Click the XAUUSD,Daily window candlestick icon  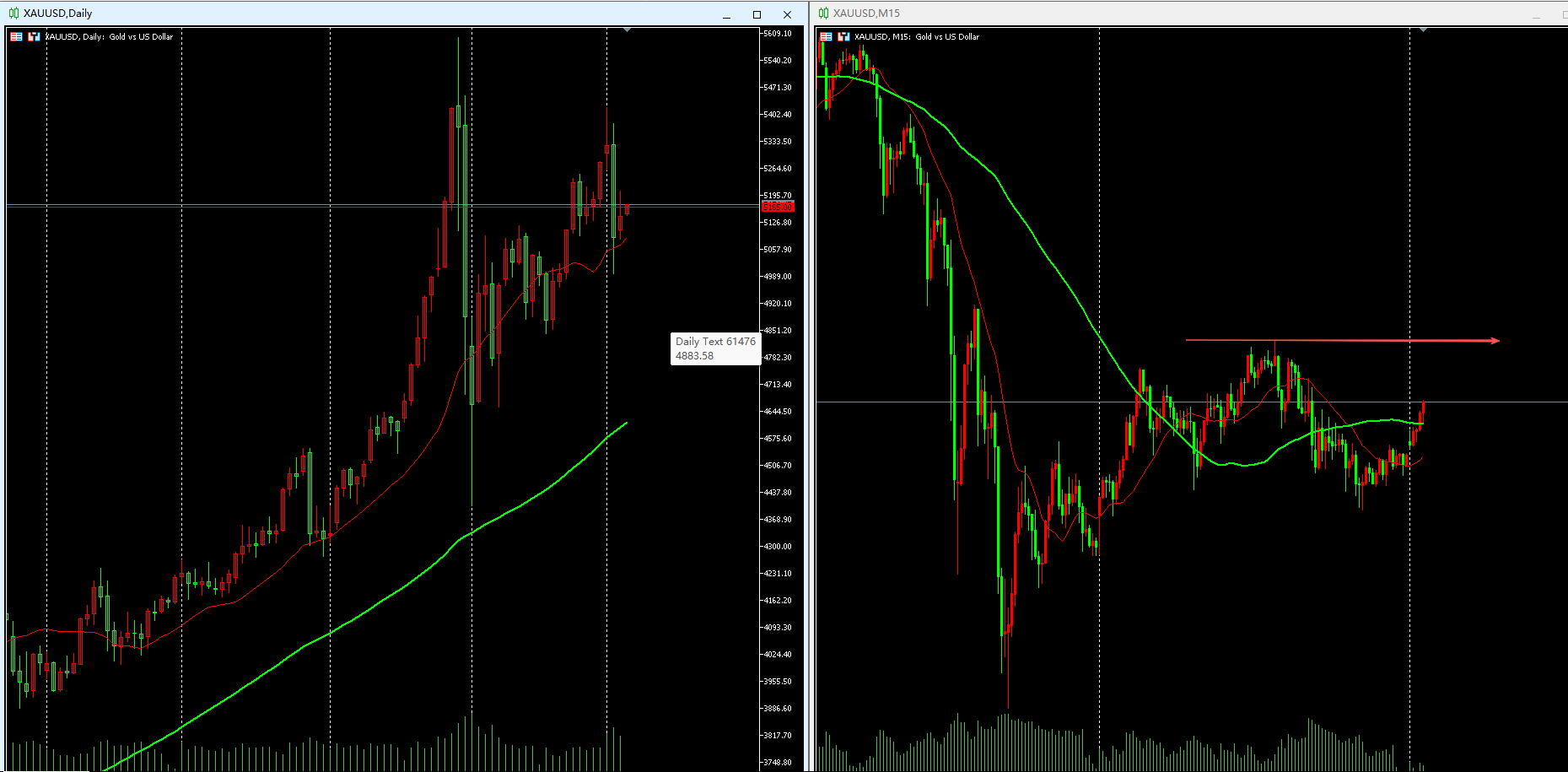click(x=13, y=13)
